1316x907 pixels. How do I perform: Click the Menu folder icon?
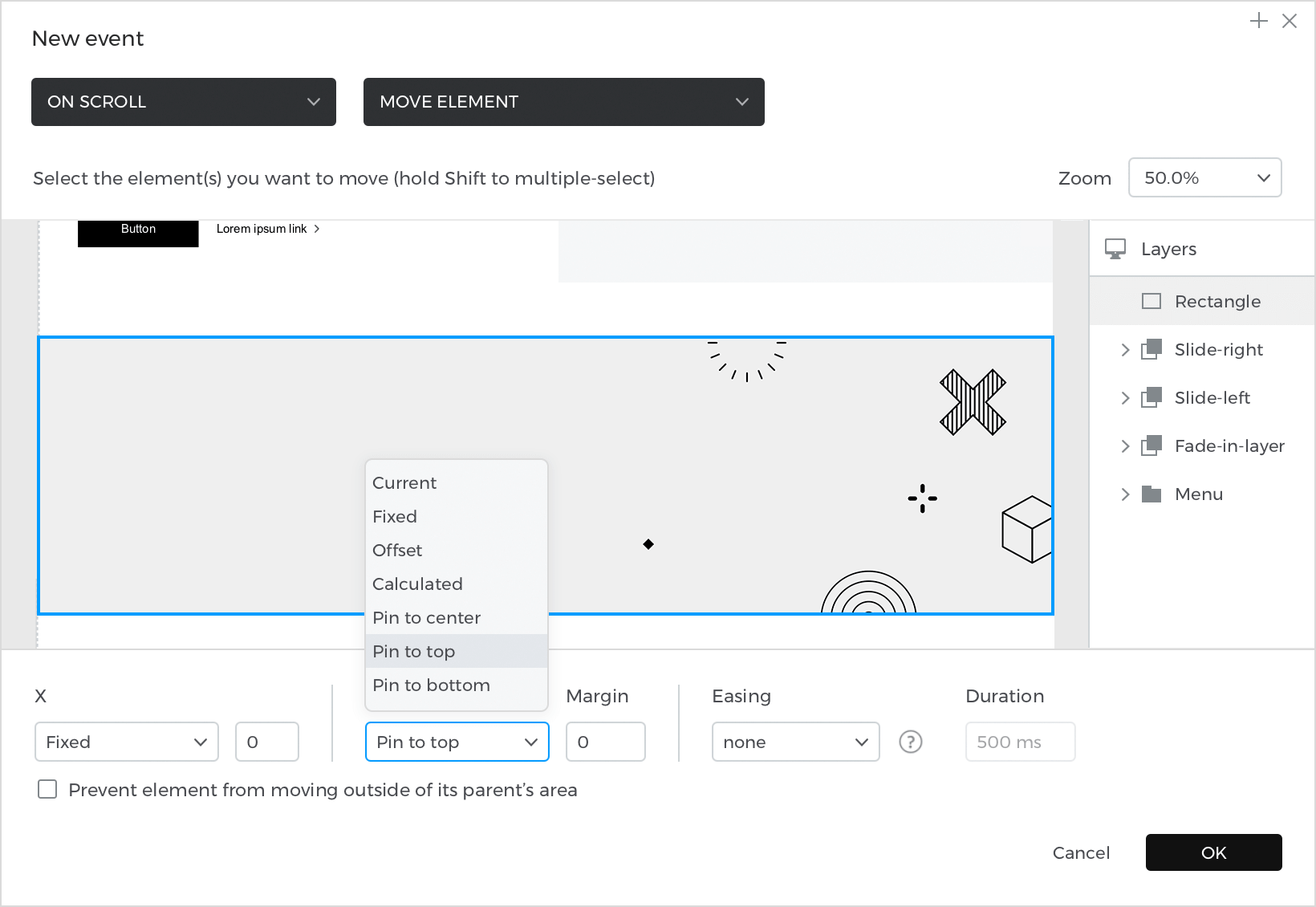(1151, 494)
